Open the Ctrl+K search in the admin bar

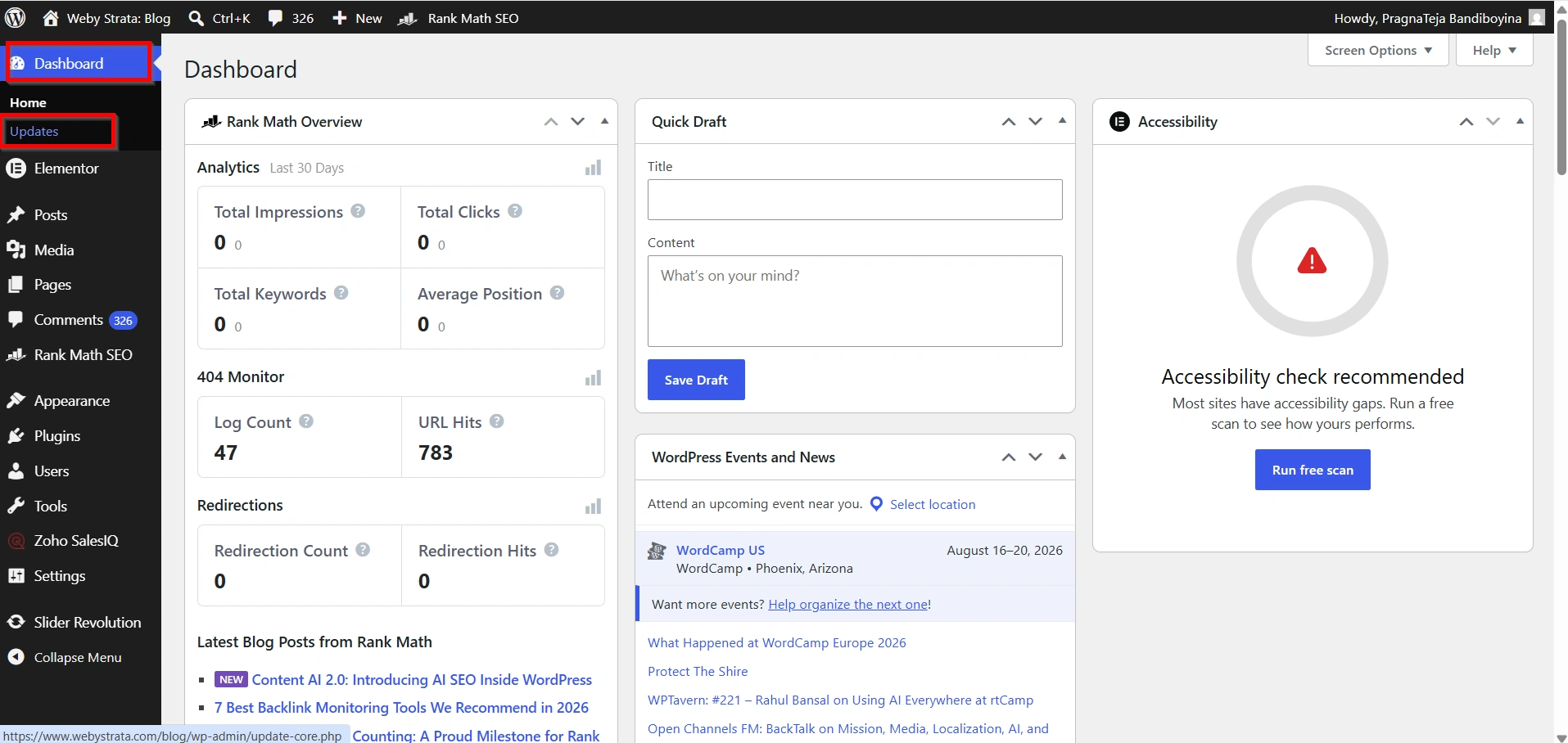pos(219,18)
